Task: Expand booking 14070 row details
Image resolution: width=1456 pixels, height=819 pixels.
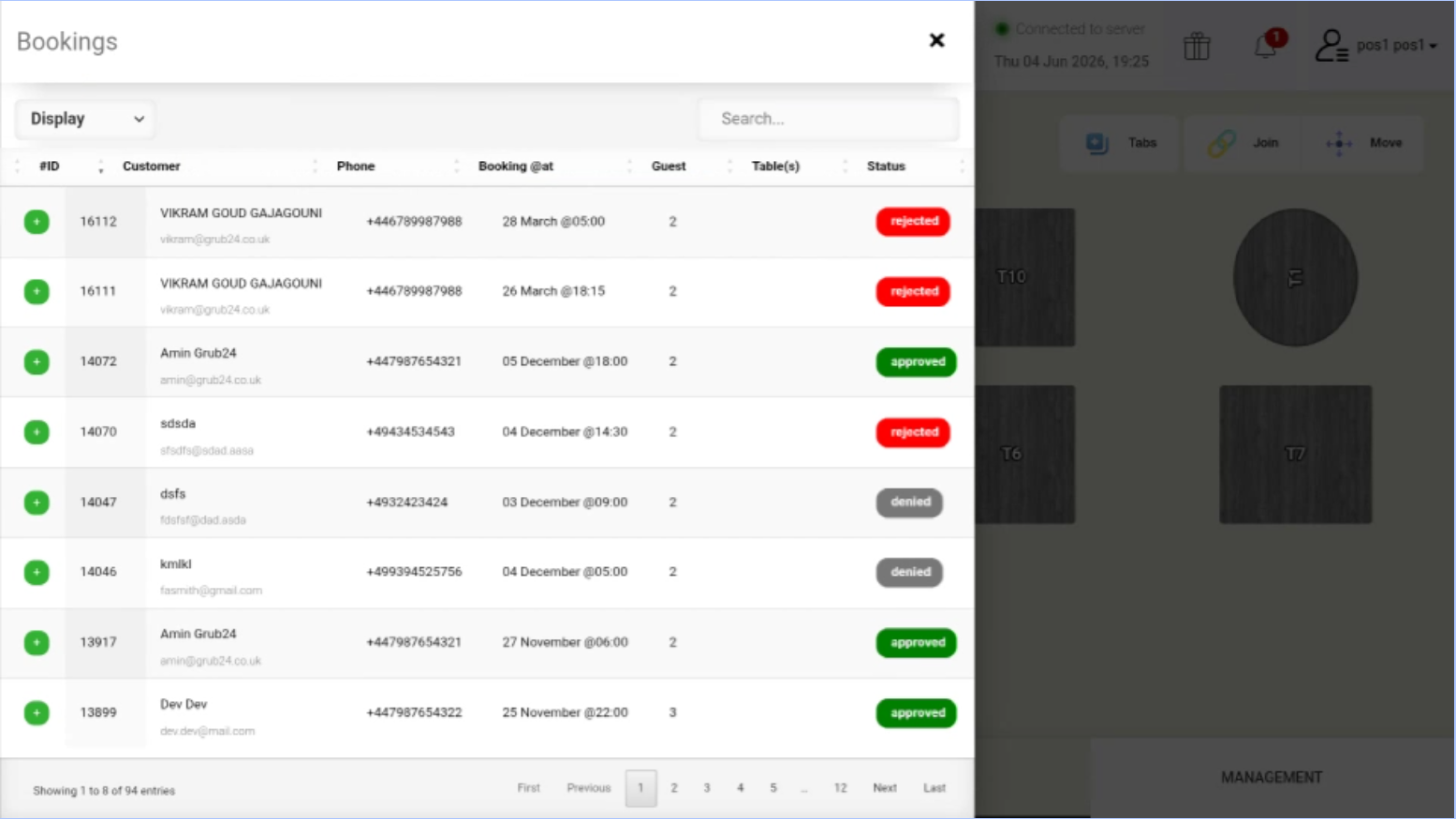Action: [x=37, y=432]
